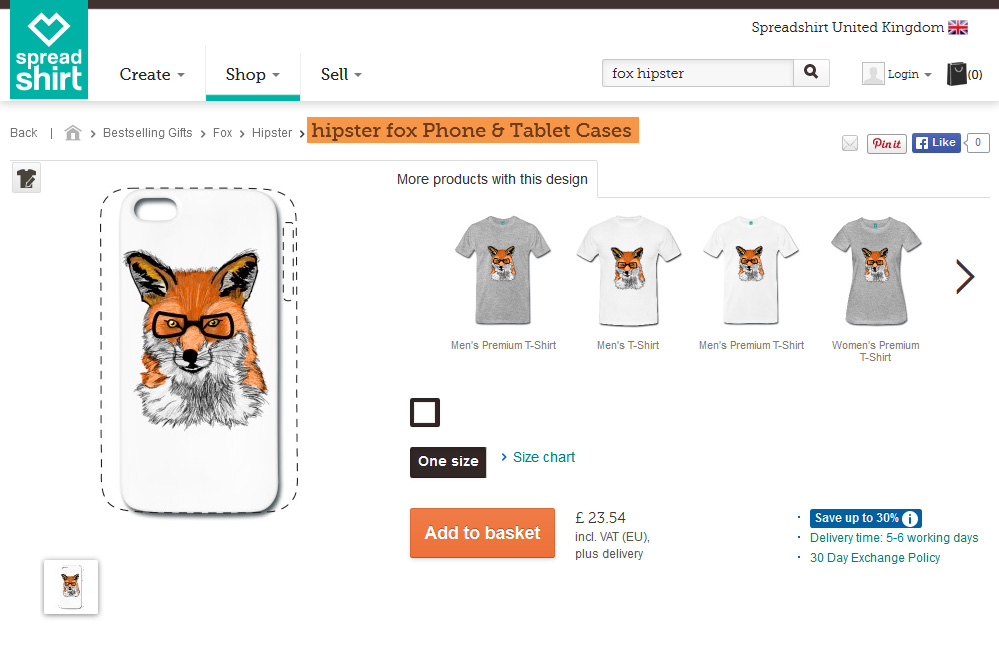Image resolution: width=999 pixels, height=645 pixels.
Task: Click the fox hipster search field
Action: 697,73
